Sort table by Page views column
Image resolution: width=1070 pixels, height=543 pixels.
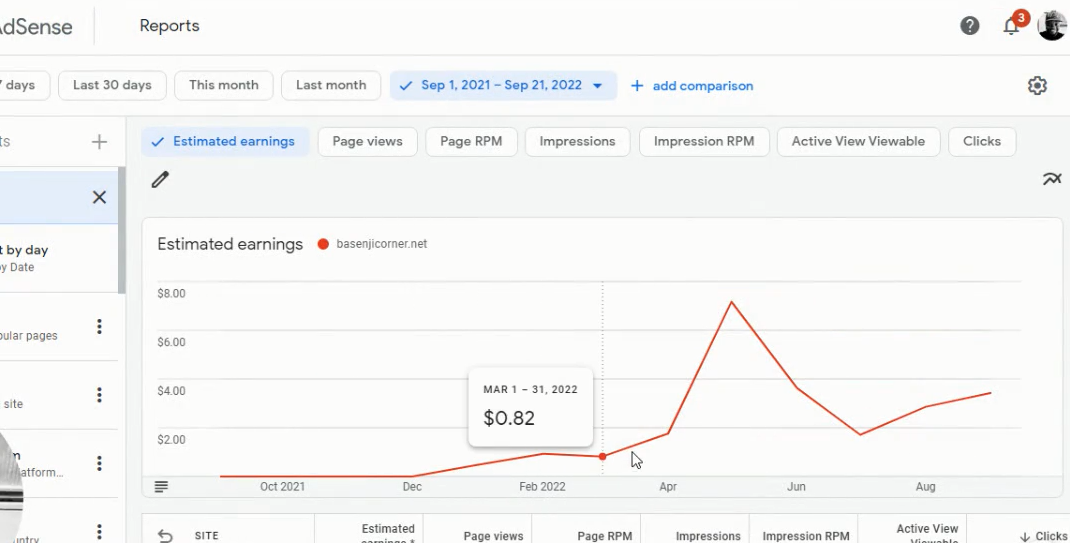(x=493, y=536)
